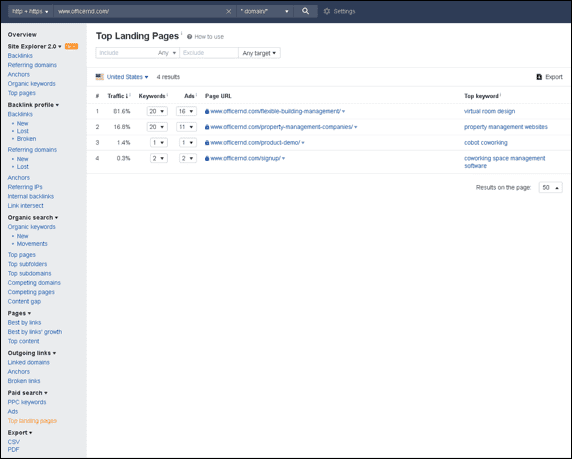Open the Any target dropdown
This screenshot has width=572, height=459.
pos(259,53)
